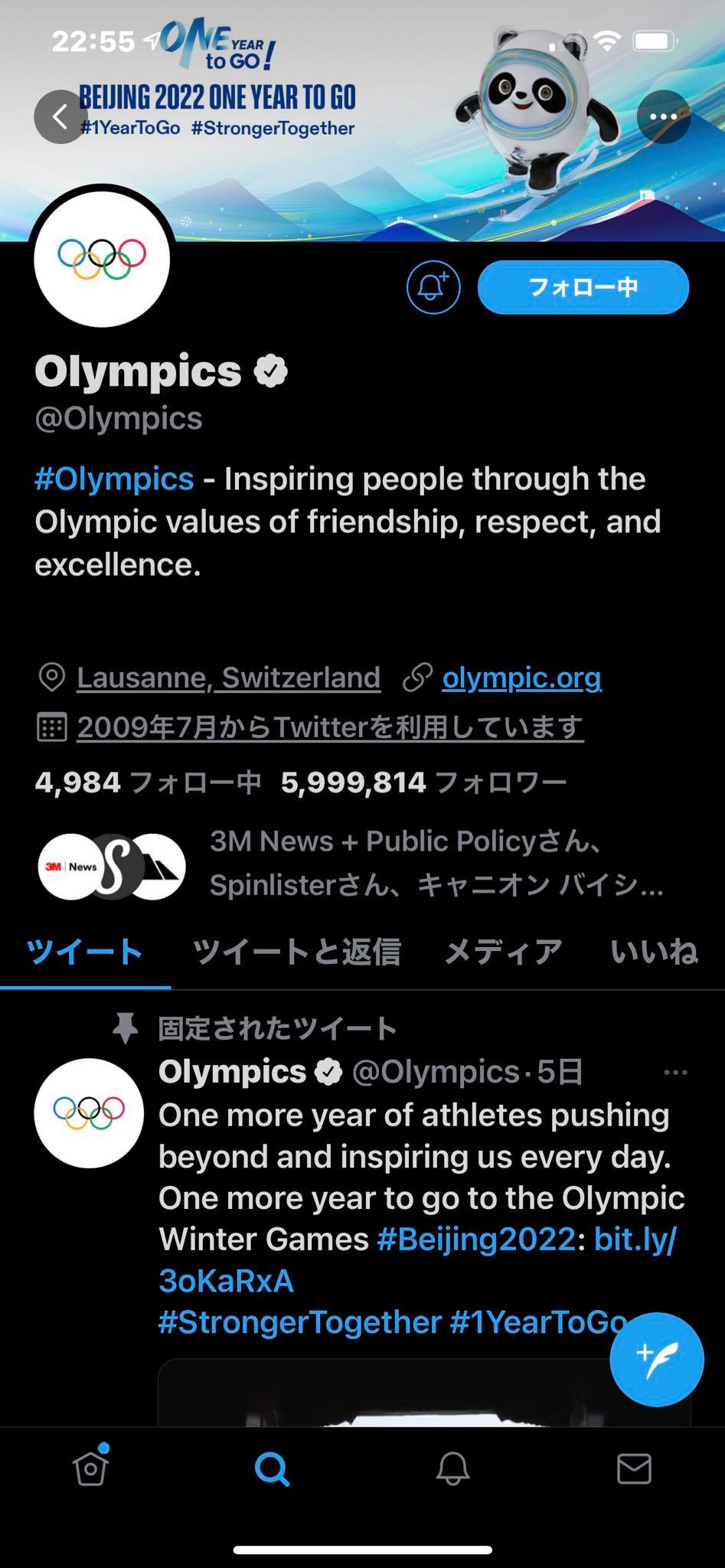This screenshot has height=1568, width=725.
Task: Switch to the ツイートと返信 tab
Action: pyautogui.click(x=297, y=952)
